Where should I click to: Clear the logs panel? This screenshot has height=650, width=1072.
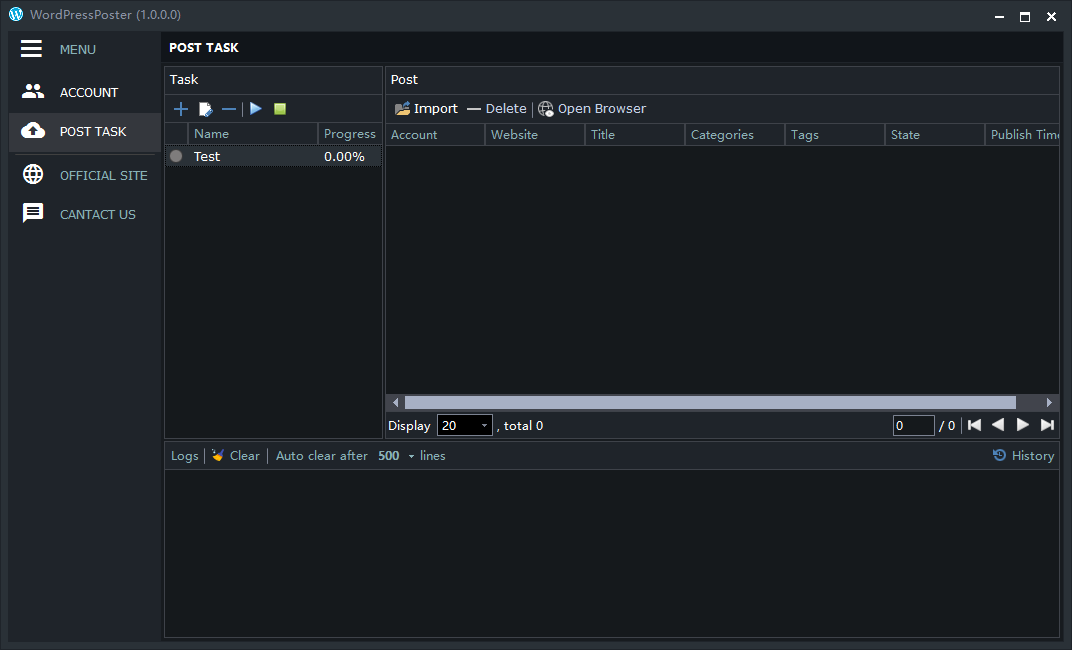[235, 456]
